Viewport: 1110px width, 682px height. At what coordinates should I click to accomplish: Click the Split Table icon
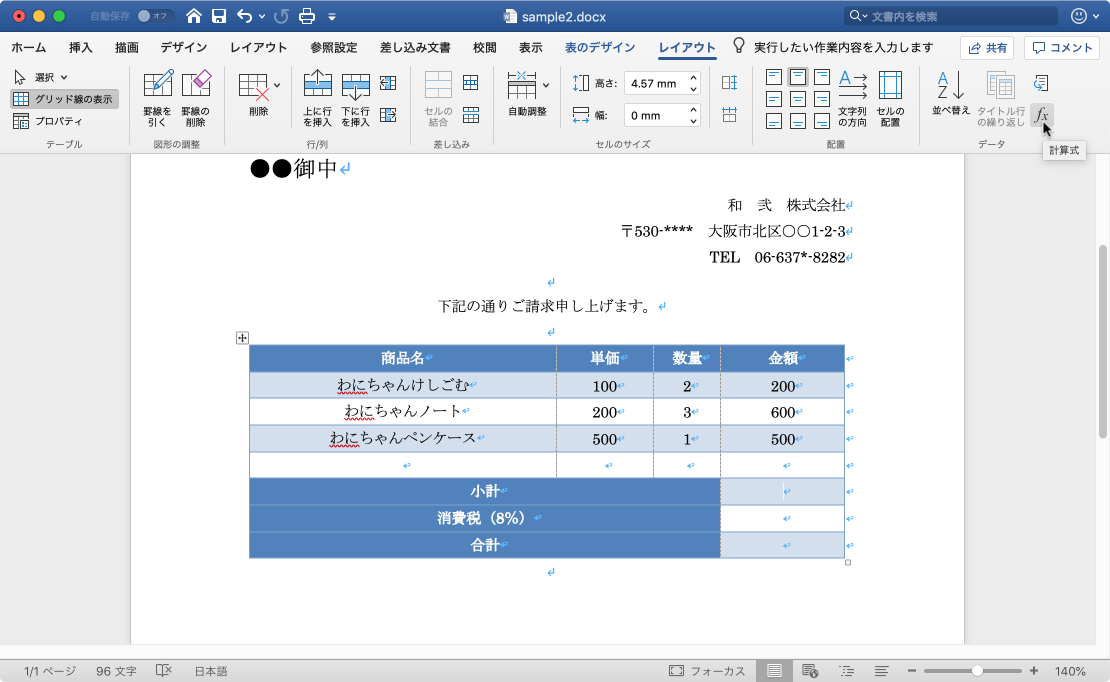click(471, 115)
